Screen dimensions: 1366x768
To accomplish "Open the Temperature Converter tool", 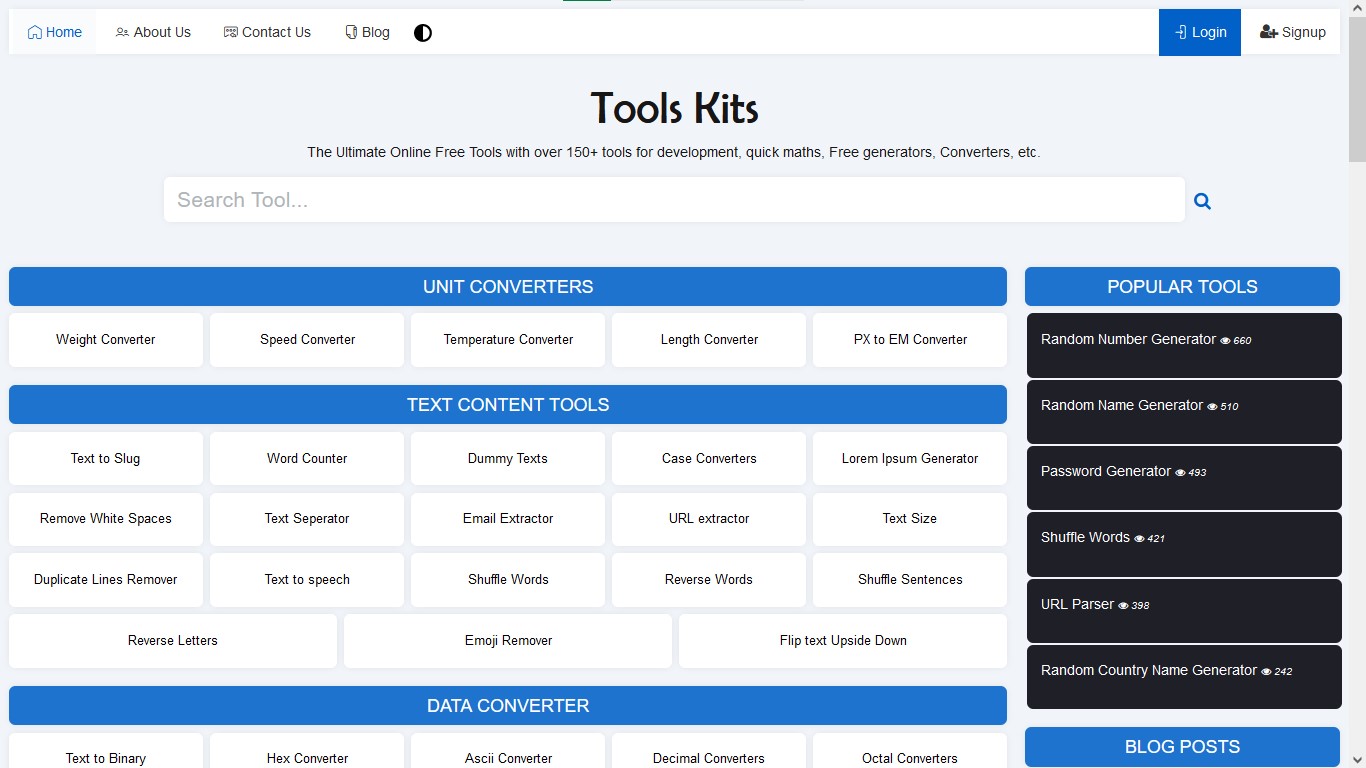I will [508, 340].
